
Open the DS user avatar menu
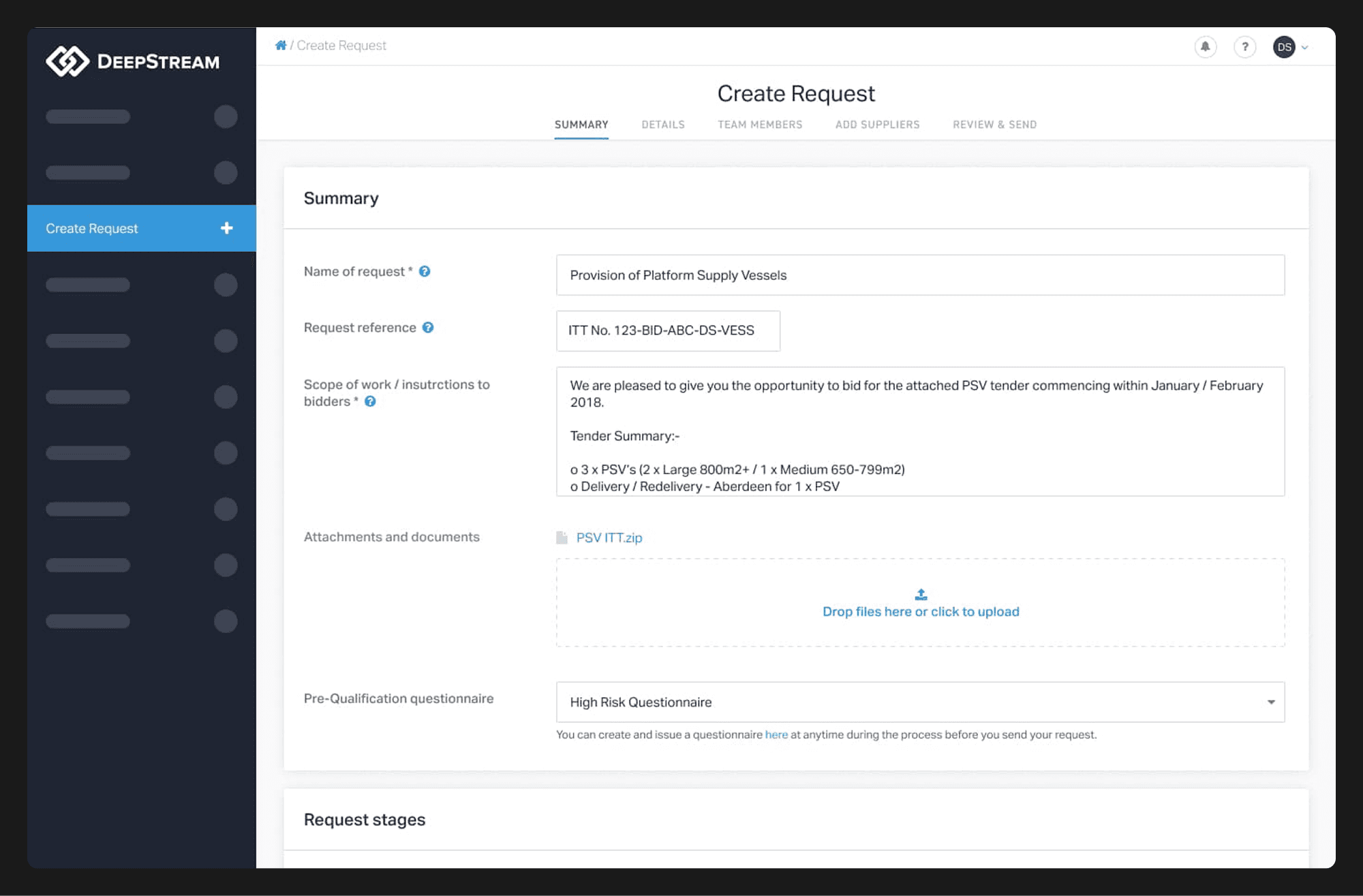[1284, 47]
